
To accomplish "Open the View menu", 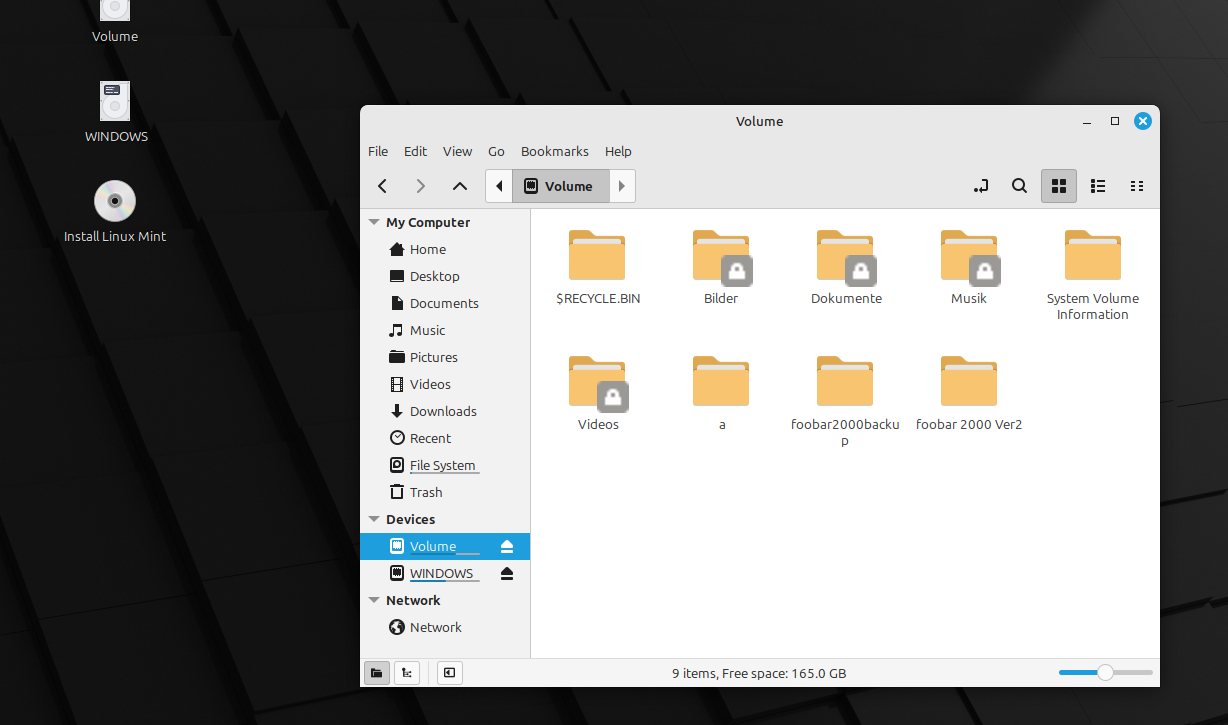I will [x=457, y=151].
